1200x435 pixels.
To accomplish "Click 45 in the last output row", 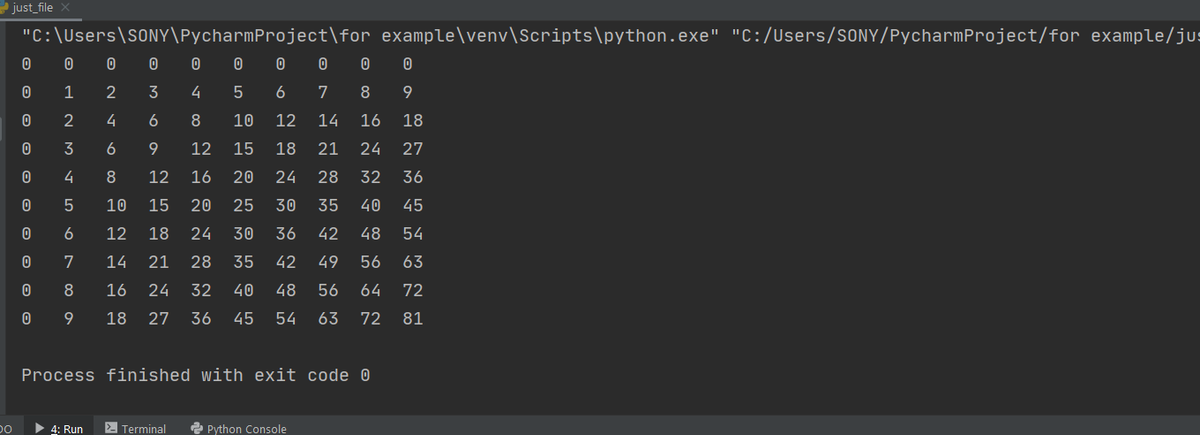I will [243, 320].
